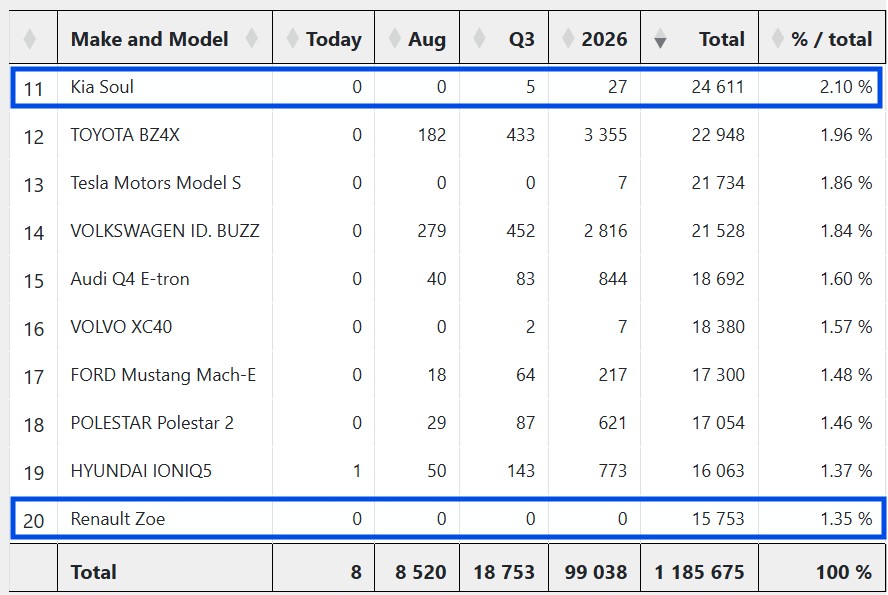Select the VOLVO XC40 model name
The width and height of the screenshot is (888, 595).
pos(121,327)
